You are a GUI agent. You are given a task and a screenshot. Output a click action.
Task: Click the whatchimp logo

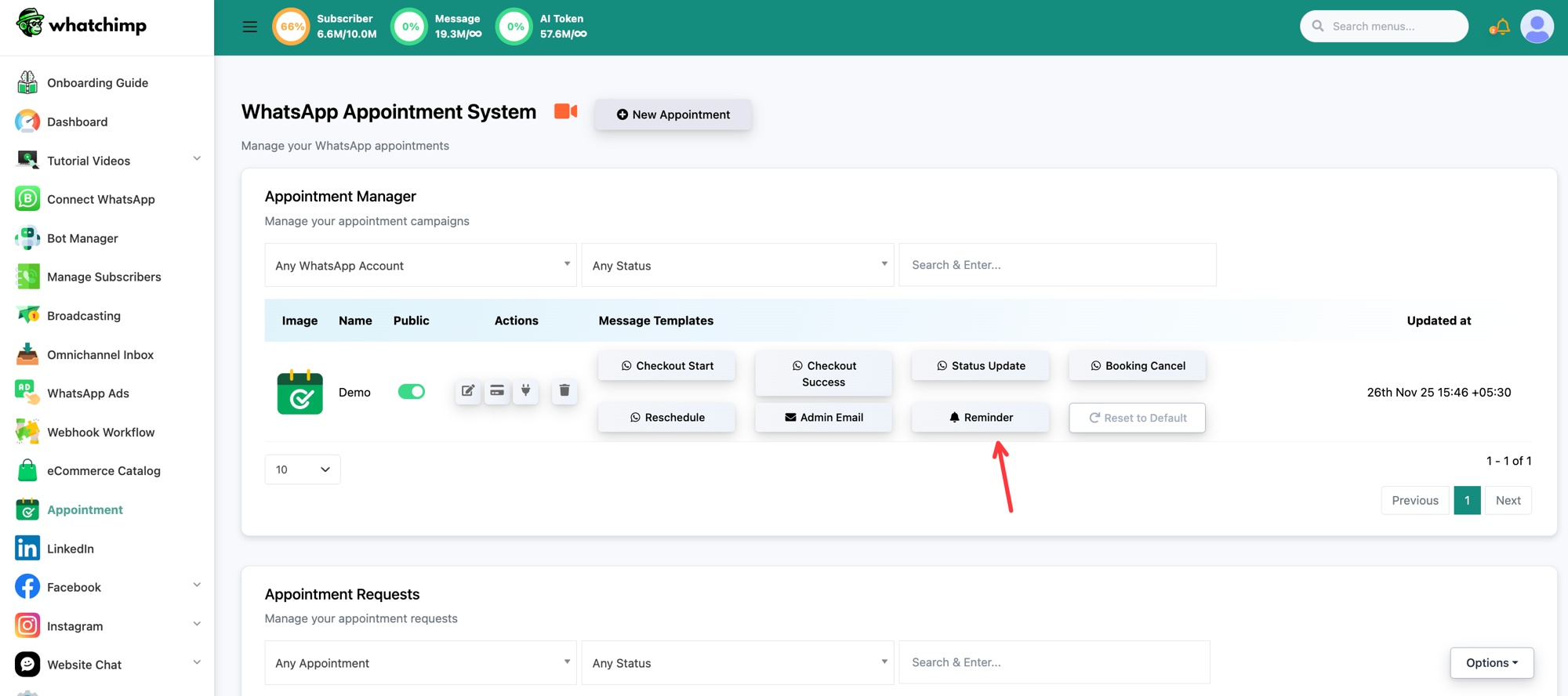(82, 24)
